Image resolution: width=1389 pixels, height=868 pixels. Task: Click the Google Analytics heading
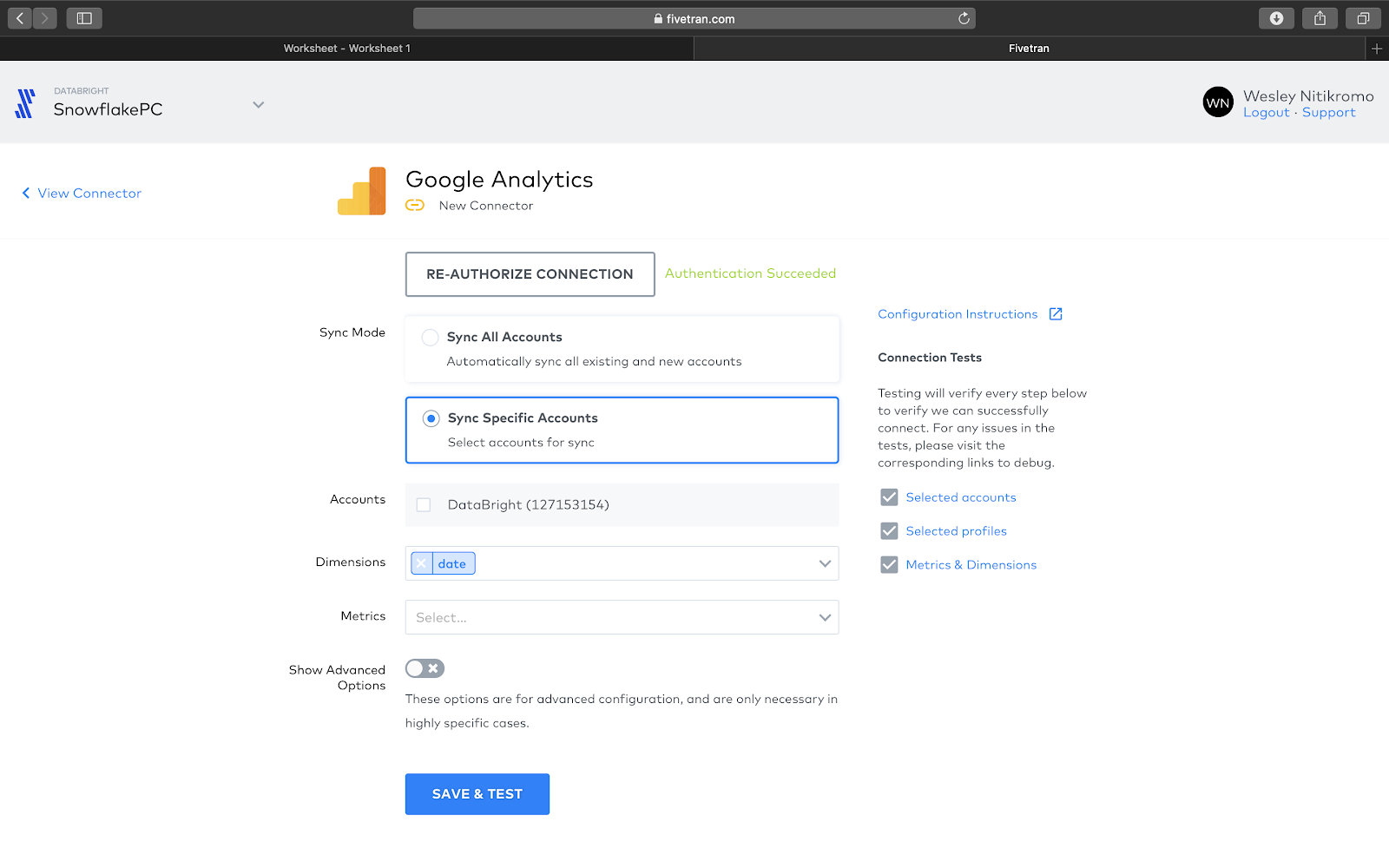tap(499, 180)
